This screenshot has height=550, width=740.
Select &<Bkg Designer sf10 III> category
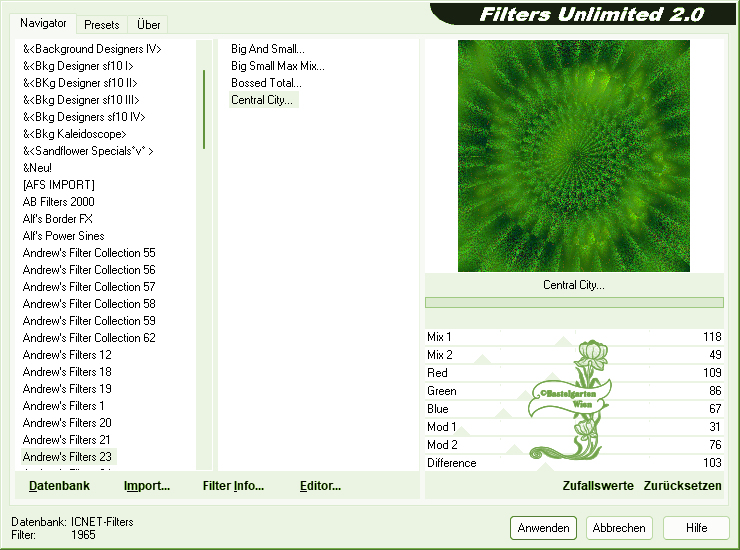coord(81,100)
